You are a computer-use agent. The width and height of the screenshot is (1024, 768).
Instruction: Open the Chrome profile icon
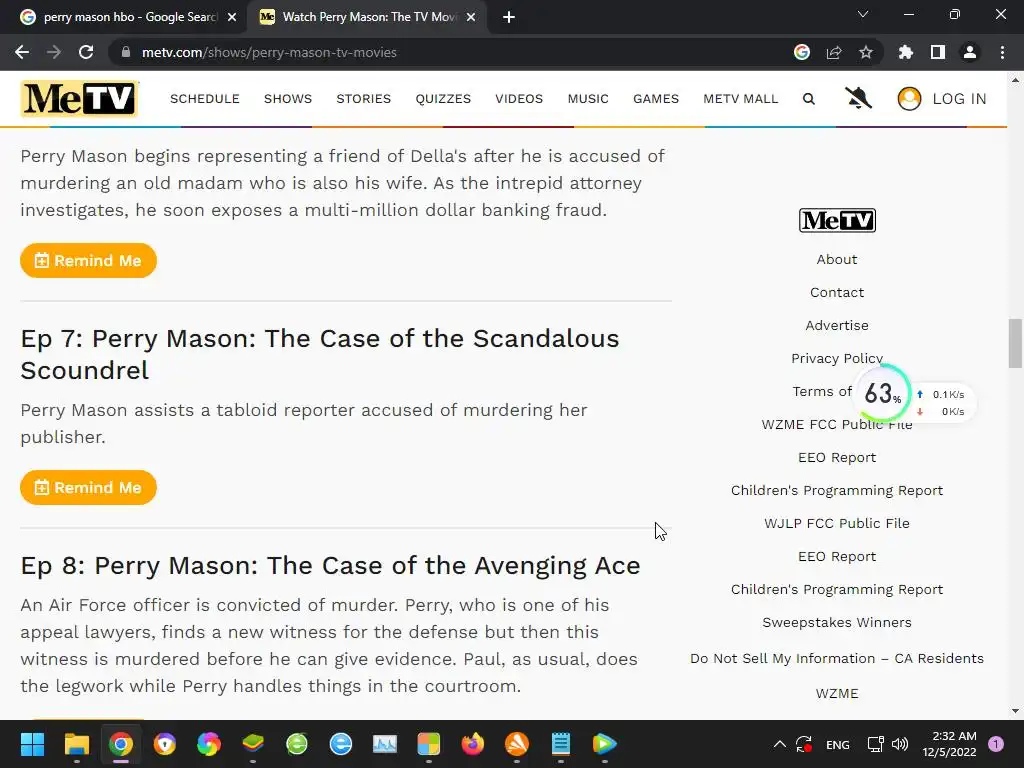click(970, 52)
